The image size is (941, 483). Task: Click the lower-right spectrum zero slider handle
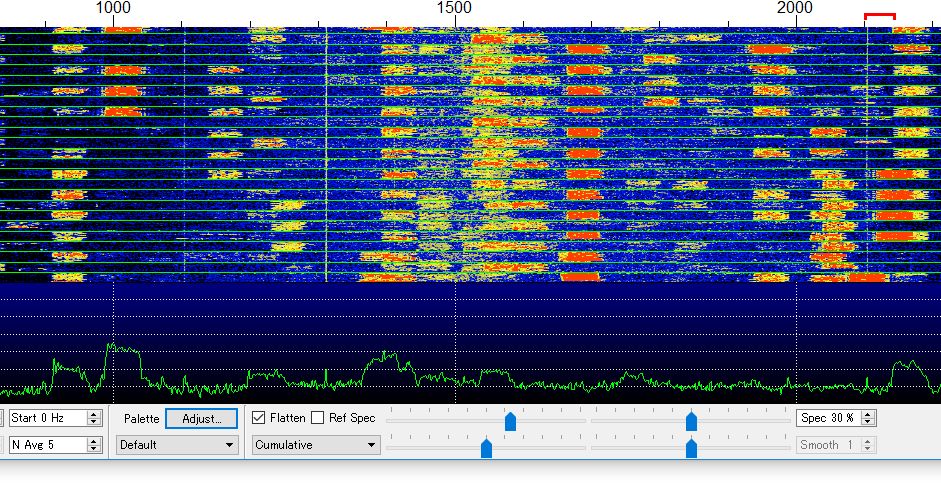coord(691,448)
